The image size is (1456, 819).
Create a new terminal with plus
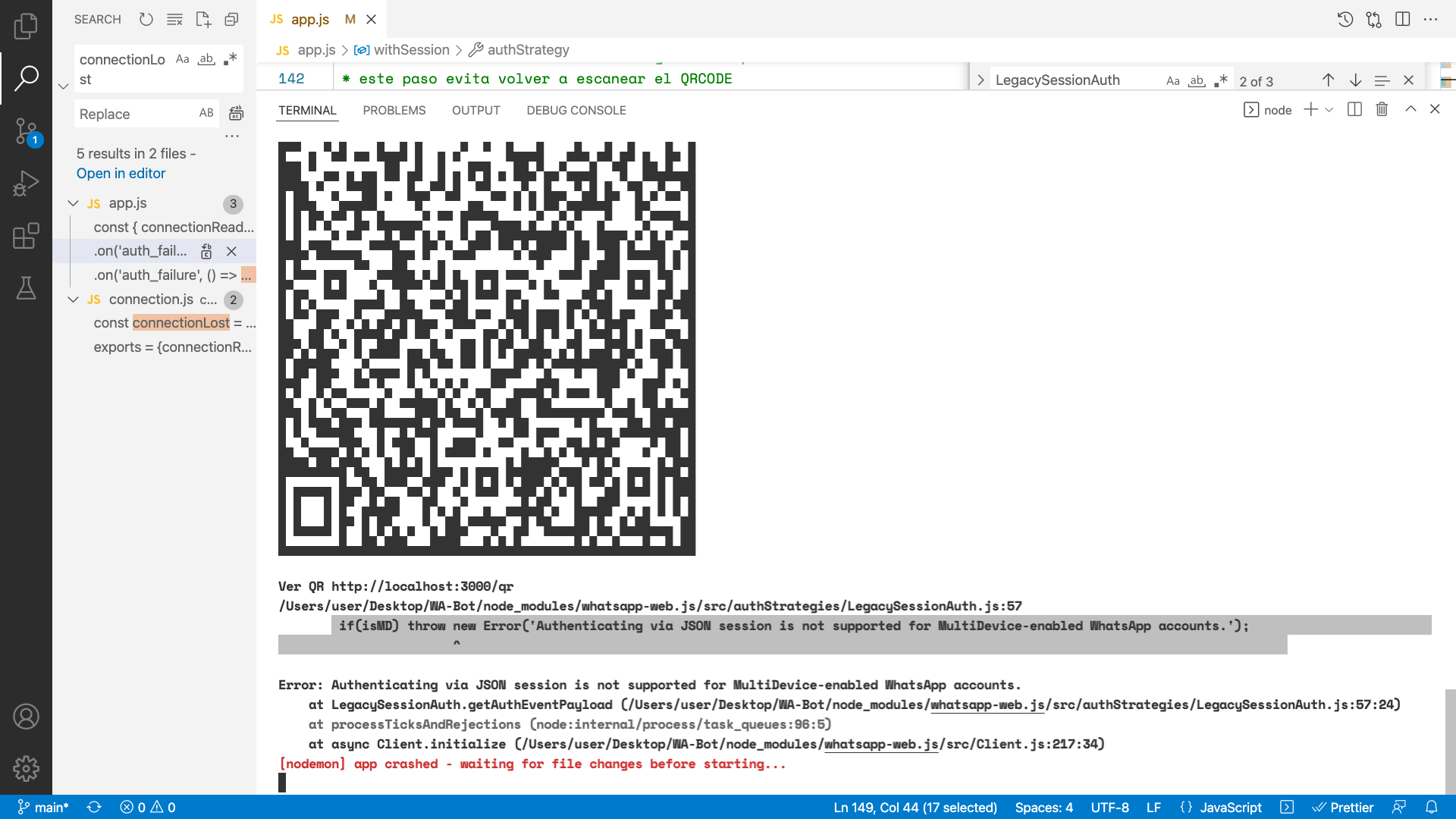click(x=1310, y=109)
